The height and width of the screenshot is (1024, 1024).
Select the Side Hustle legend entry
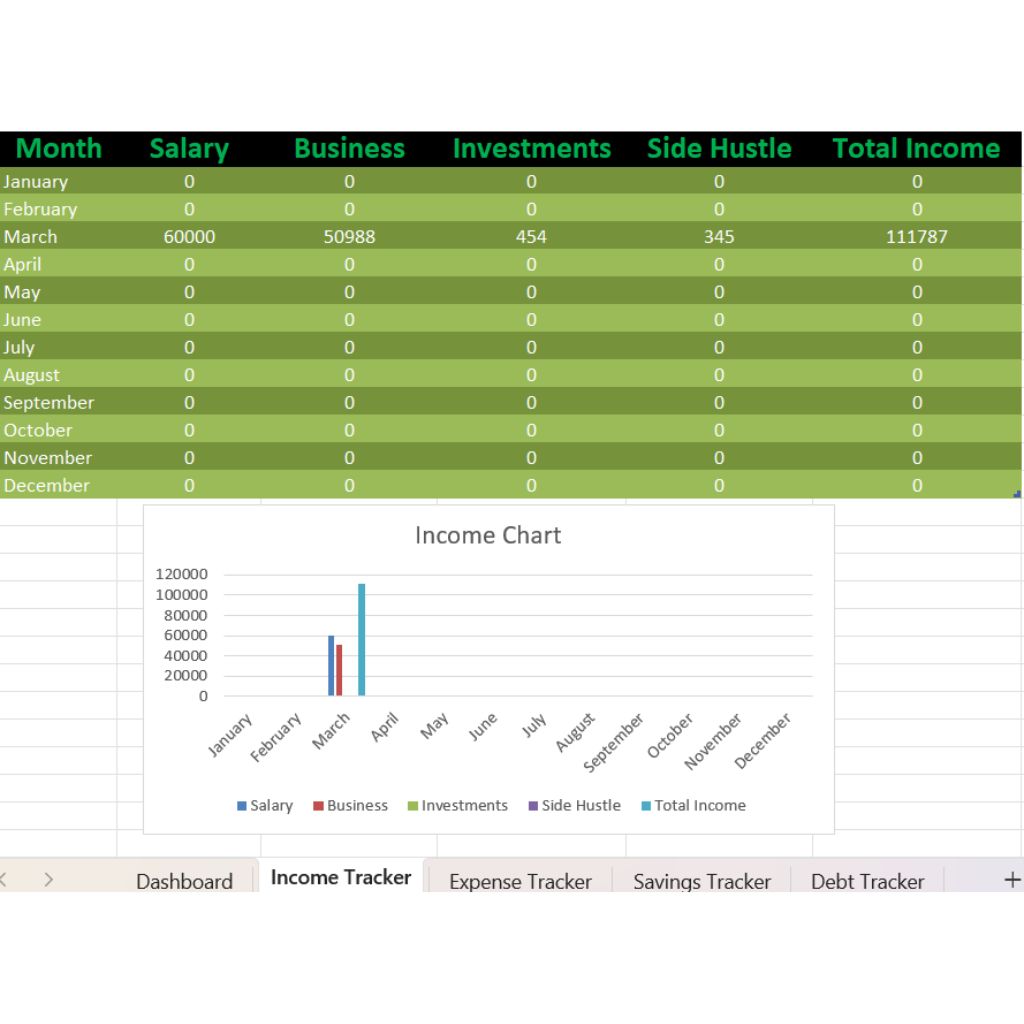click(x=575, y=805)
